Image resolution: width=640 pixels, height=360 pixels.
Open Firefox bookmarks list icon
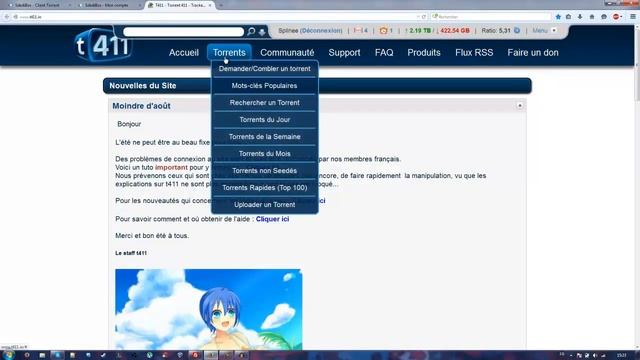(569, 17)
